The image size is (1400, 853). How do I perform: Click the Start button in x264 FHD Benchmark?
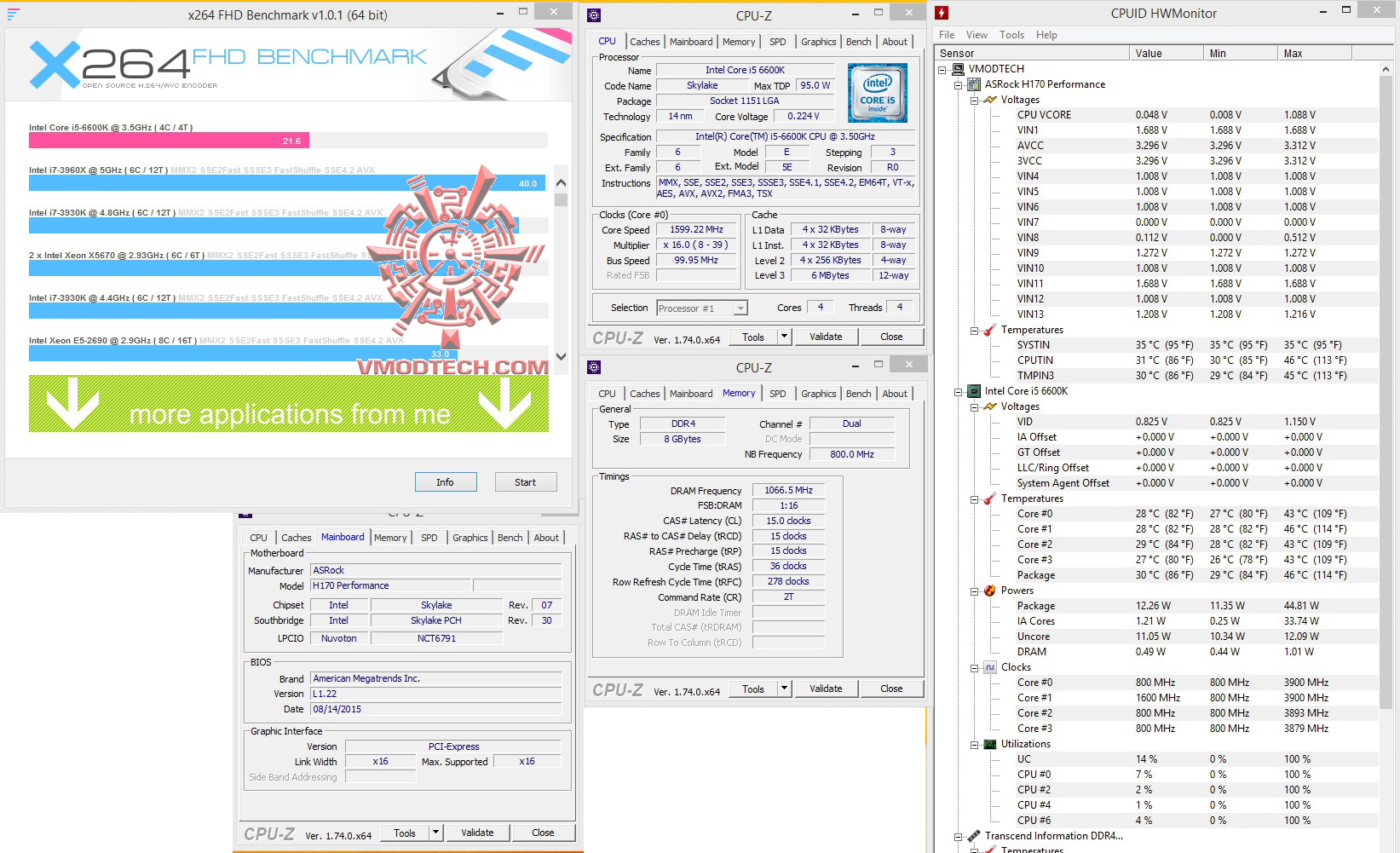click(526, 482)
